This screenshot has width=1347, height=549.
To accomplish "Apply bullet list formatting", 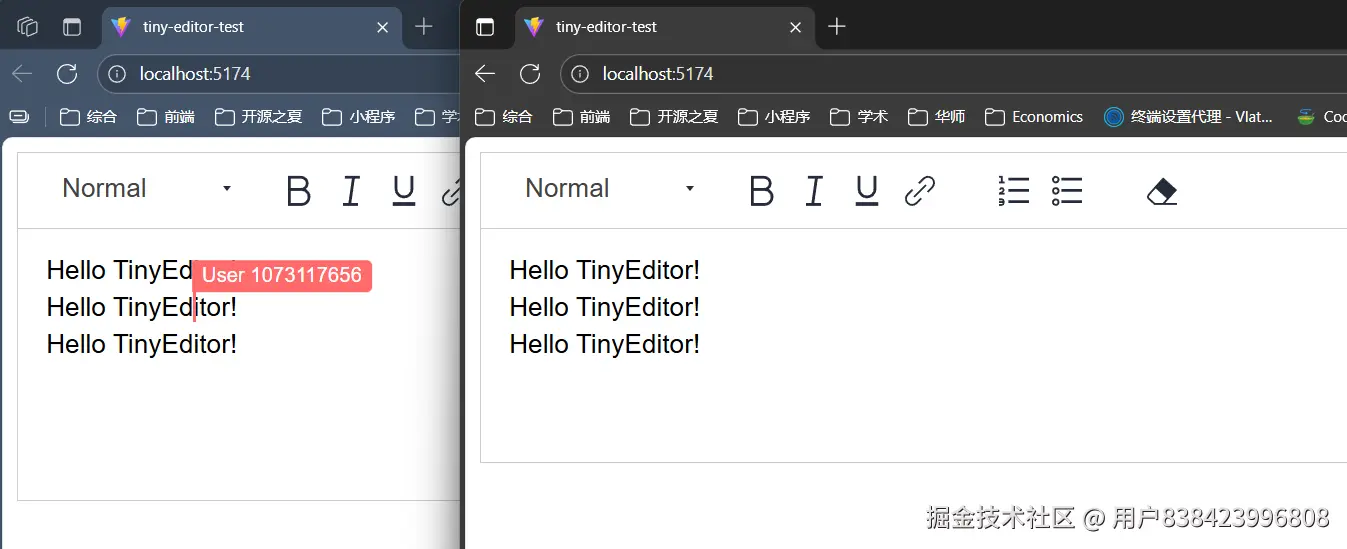I will point(1066,190).
